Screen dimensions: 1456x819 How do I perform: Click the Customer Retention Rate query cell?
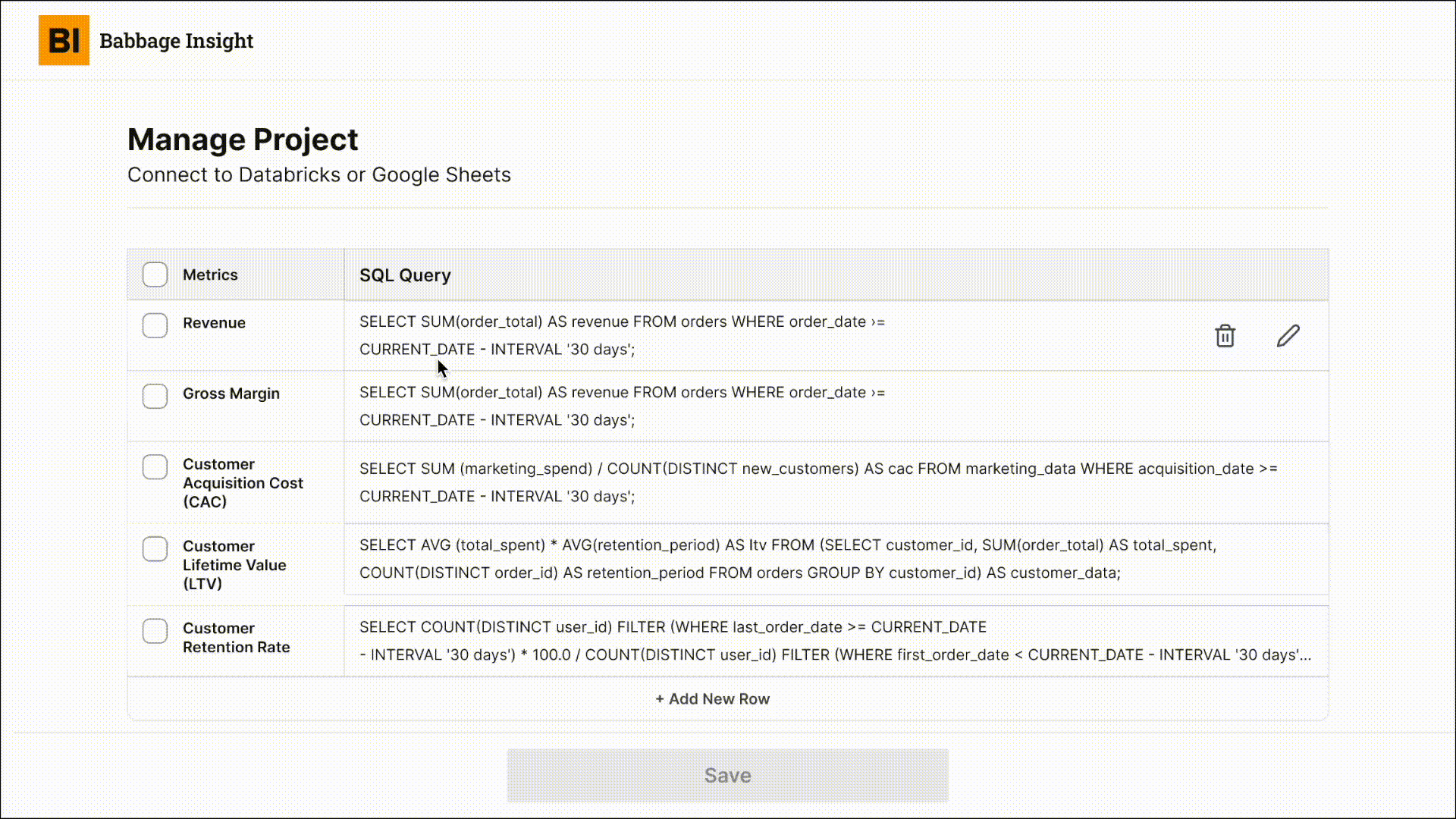tap(758, 641)
